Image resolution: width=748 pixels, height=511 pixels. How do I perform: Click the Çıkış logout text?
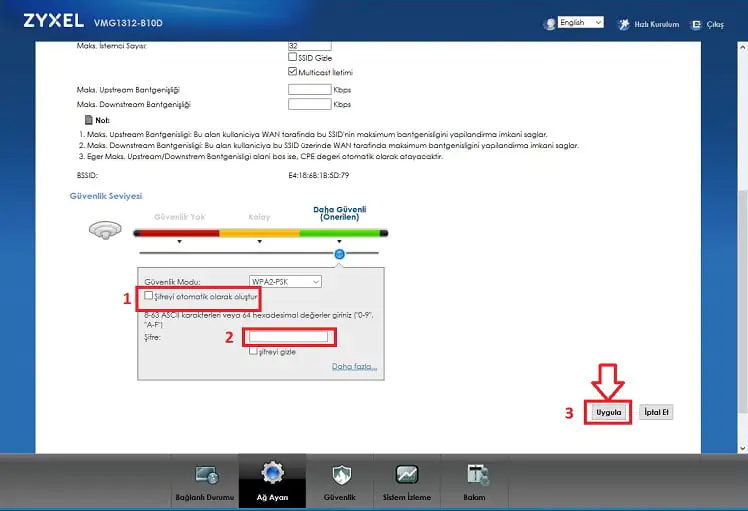(715, 25)
